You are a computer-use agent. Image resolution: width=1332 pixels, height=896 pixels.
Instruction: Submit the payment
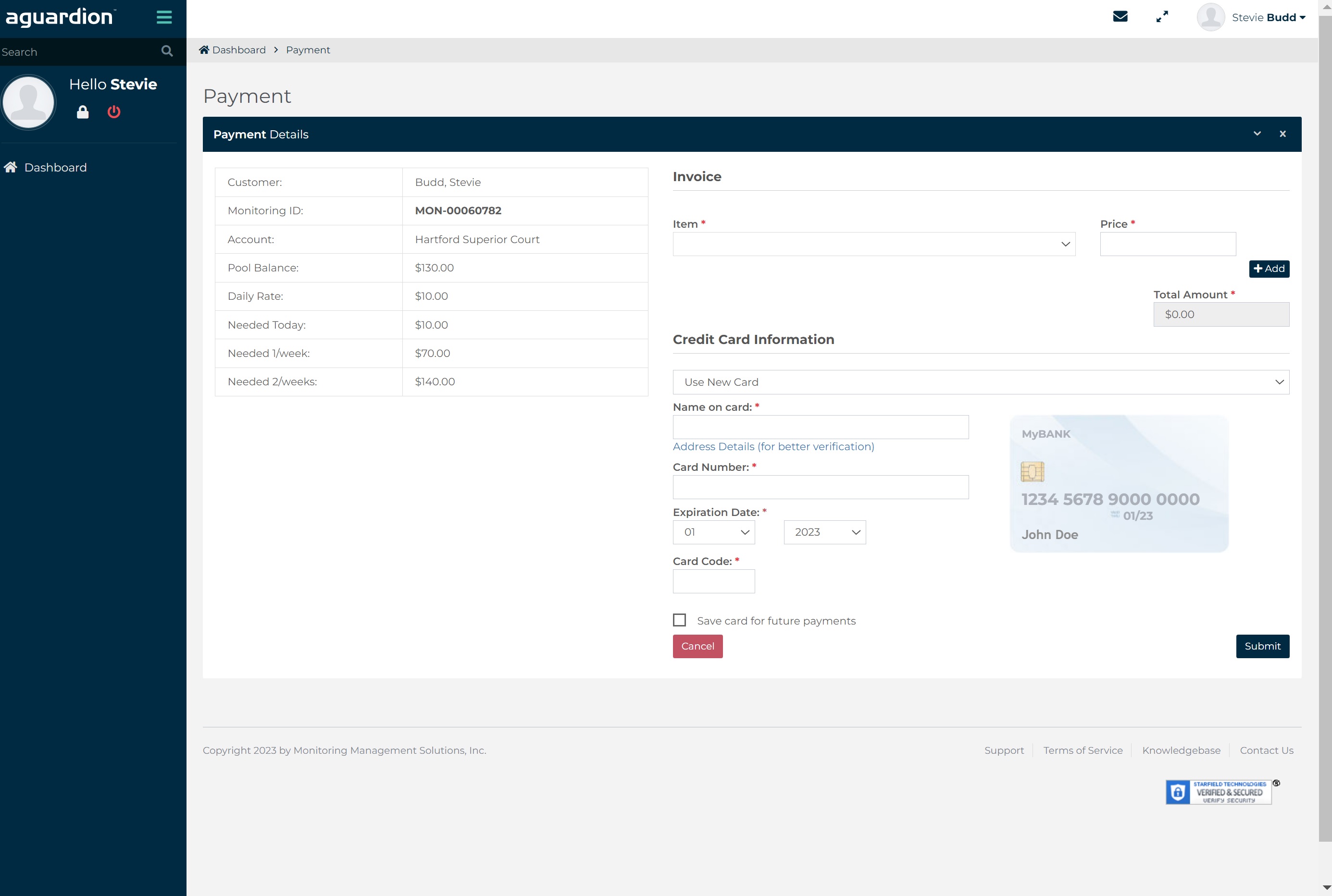pyautogui.click(x=1262, y=646)
